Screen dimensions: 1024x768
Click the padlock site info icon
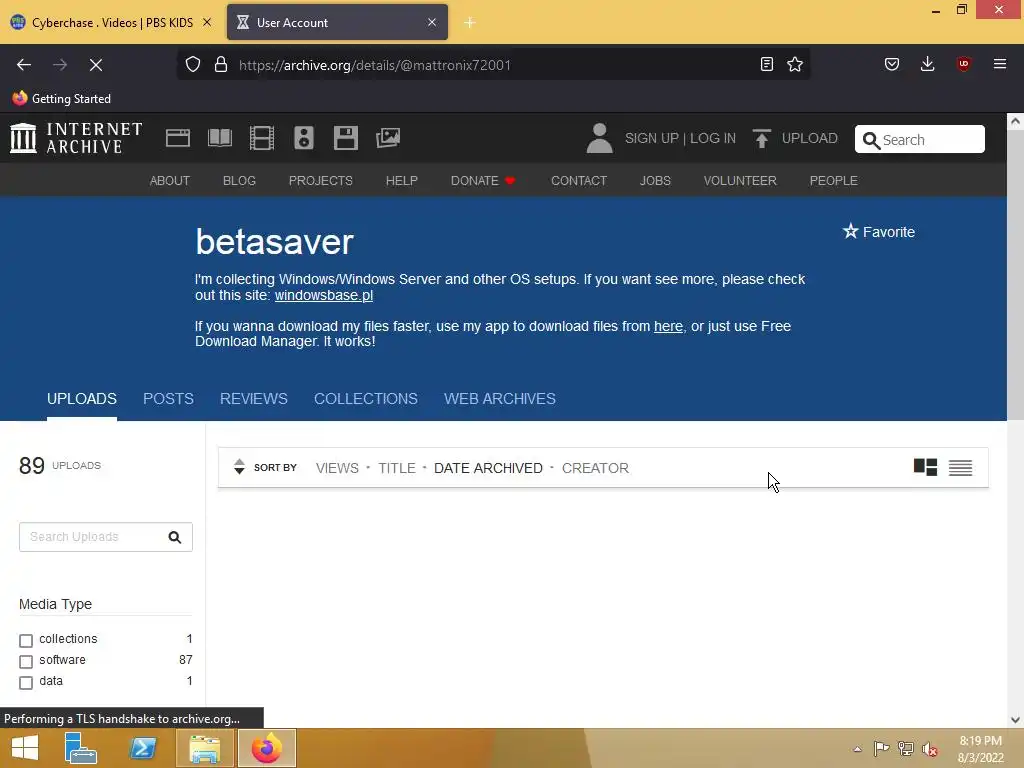click(221, 65)
